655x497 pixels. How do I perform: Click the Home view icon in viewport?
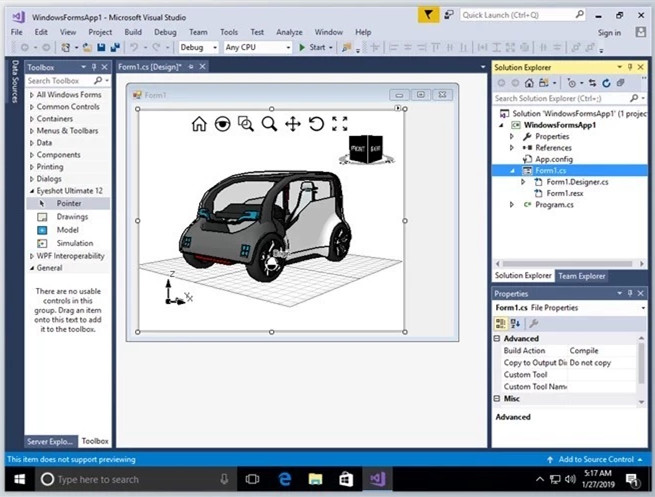click(x=199, y=124)
